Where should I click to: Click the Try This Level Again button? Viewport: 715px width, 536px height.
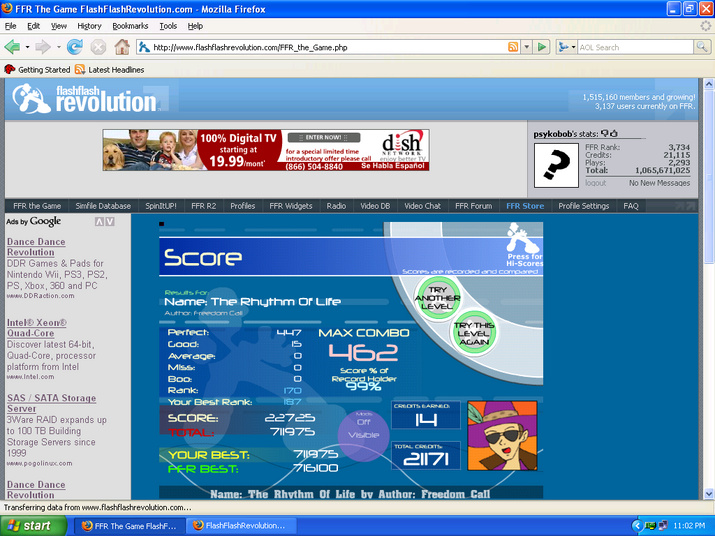(474, 333)
